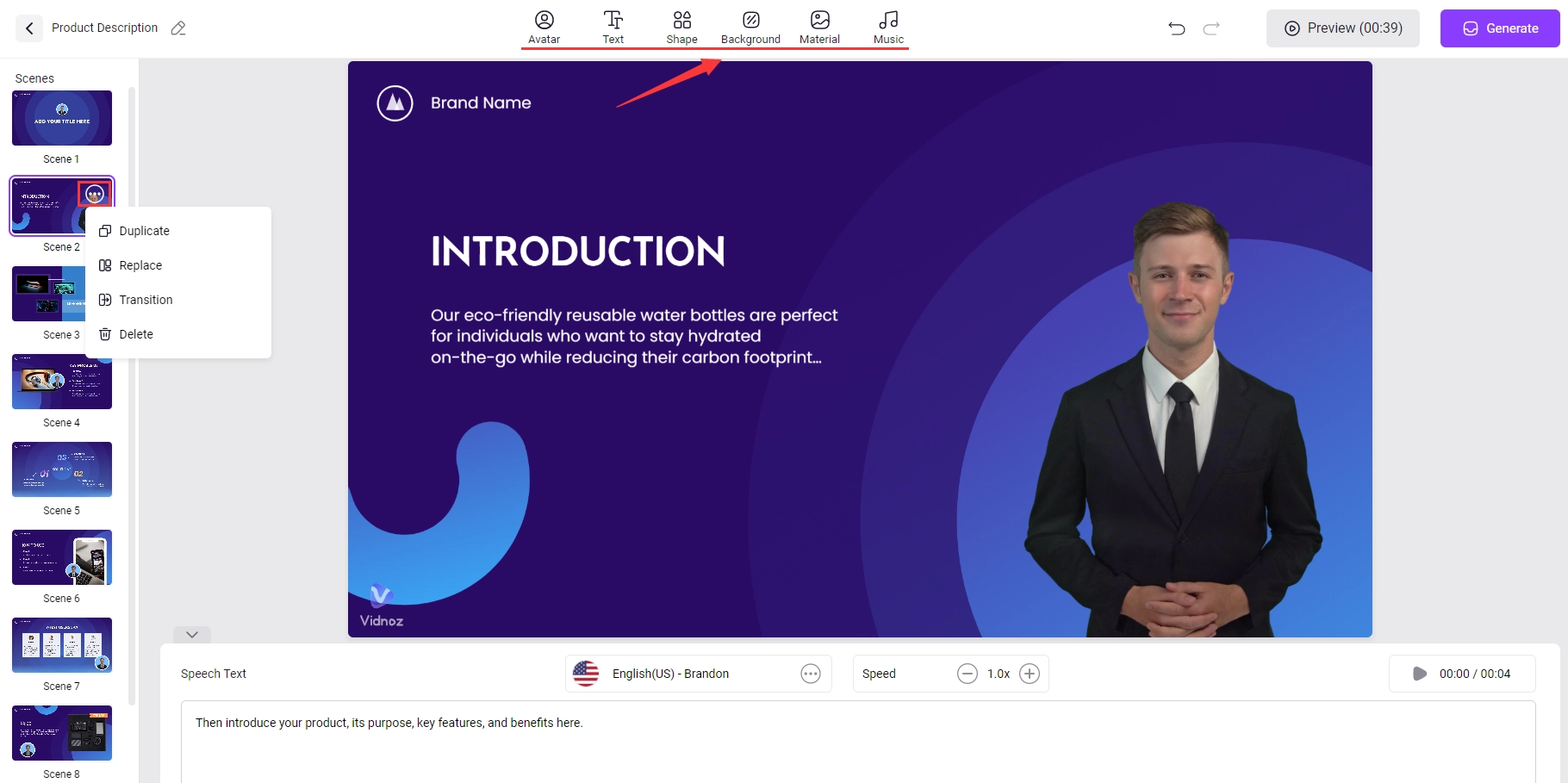Click the undo arrow icon
1568x783 pixels.
1176,28
